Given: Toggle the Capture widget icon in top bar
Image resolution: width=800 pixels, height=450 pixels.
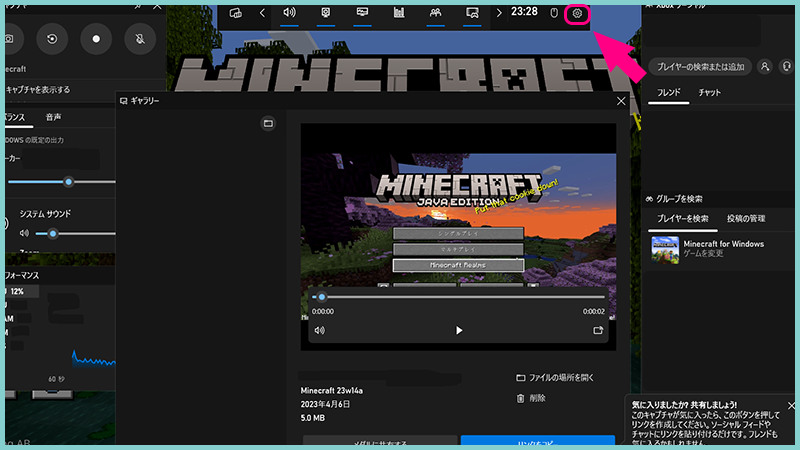Looking at the screenshot, I should pyautogui.click(x=326, y=13).
